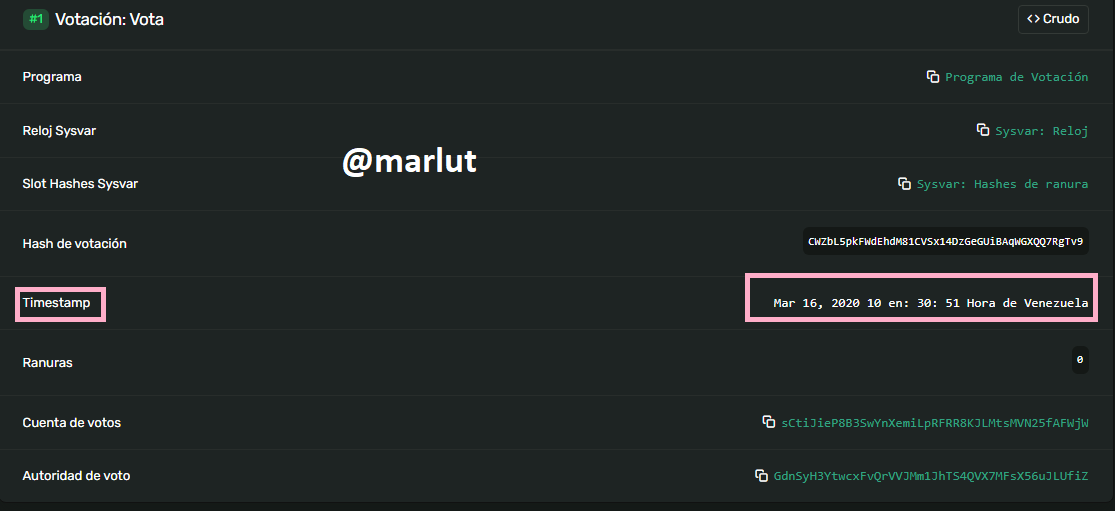Screen dimensions: 1115x511
Task: Open Sysvar: Hashes de ranura link
Action: [x=1002, y=184]
